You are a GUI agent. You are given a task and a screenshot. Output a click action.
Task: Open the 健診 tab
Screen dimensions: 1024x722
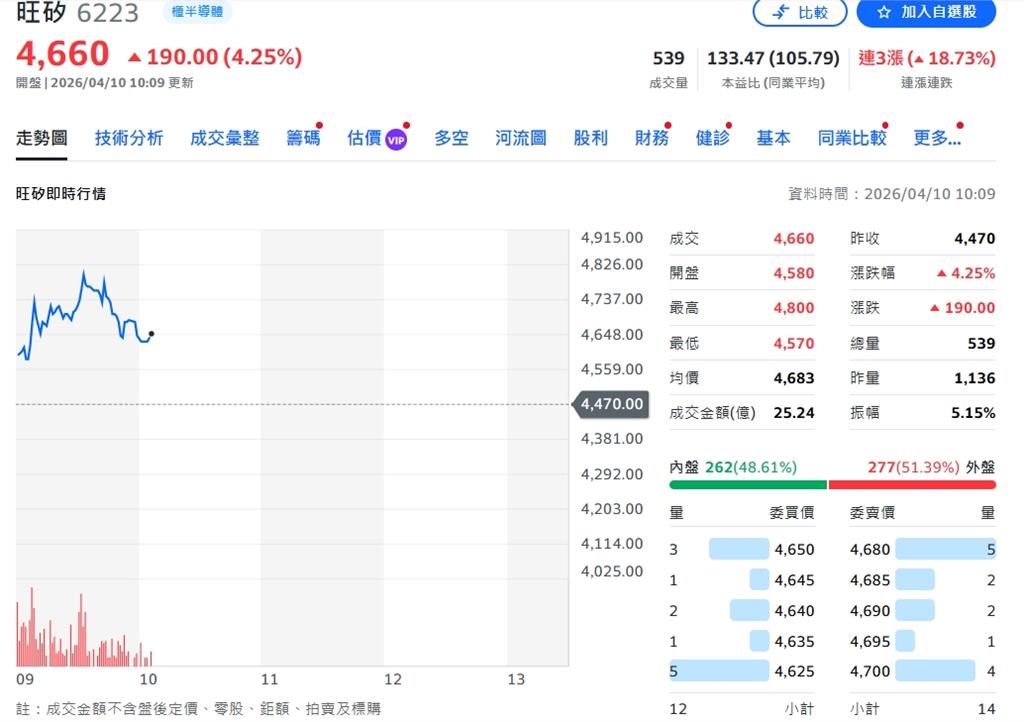pyautogui.click(x=712, y=138)
